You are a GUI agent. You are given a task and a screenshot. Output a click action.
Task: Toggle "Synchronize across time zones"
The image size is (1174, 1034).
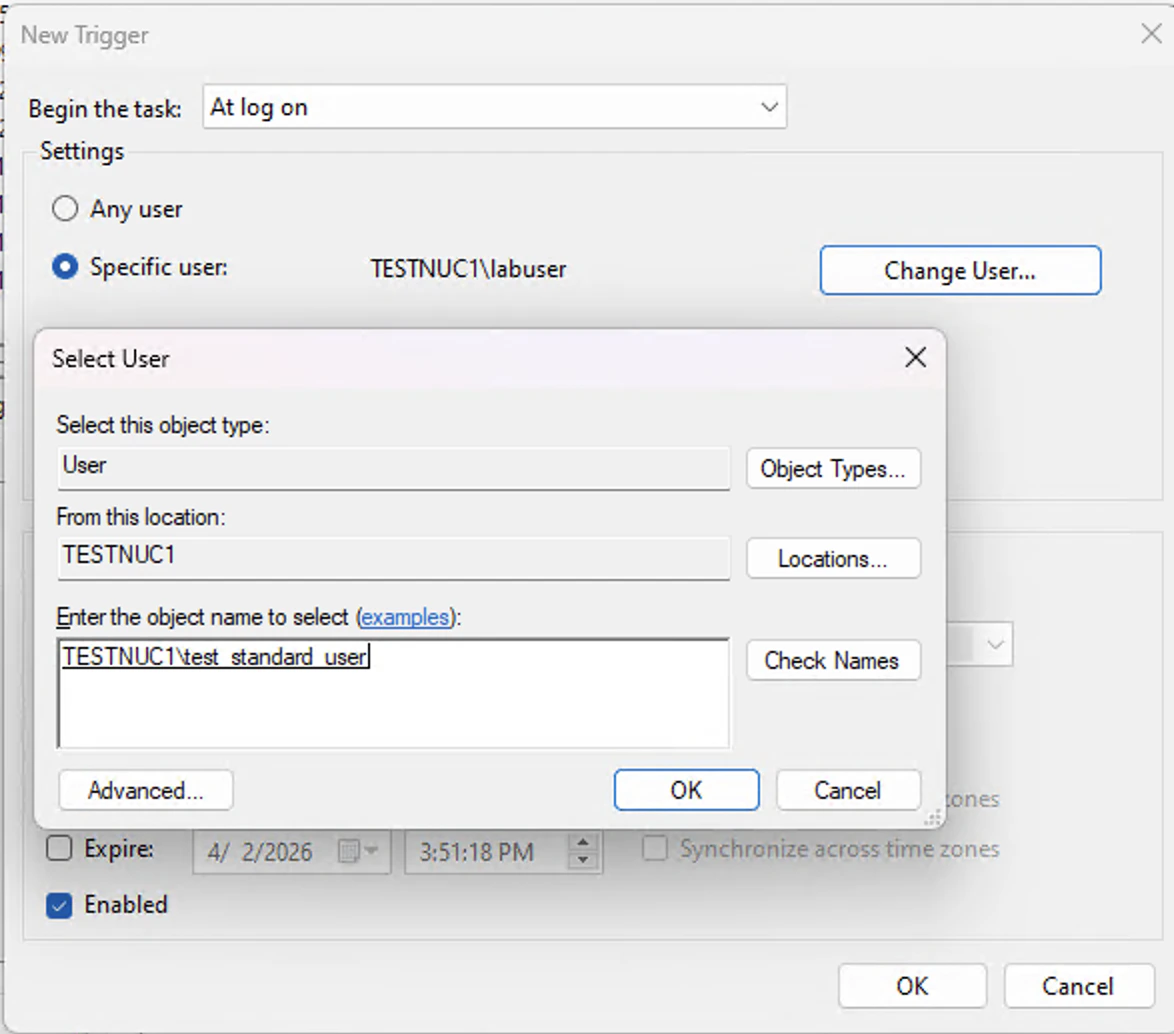point(654,848)
